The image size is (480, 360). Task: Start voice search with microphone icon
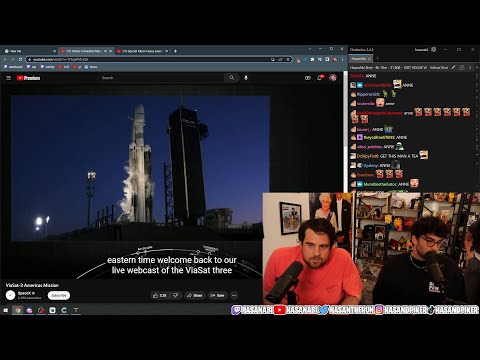tap(246, 78)
